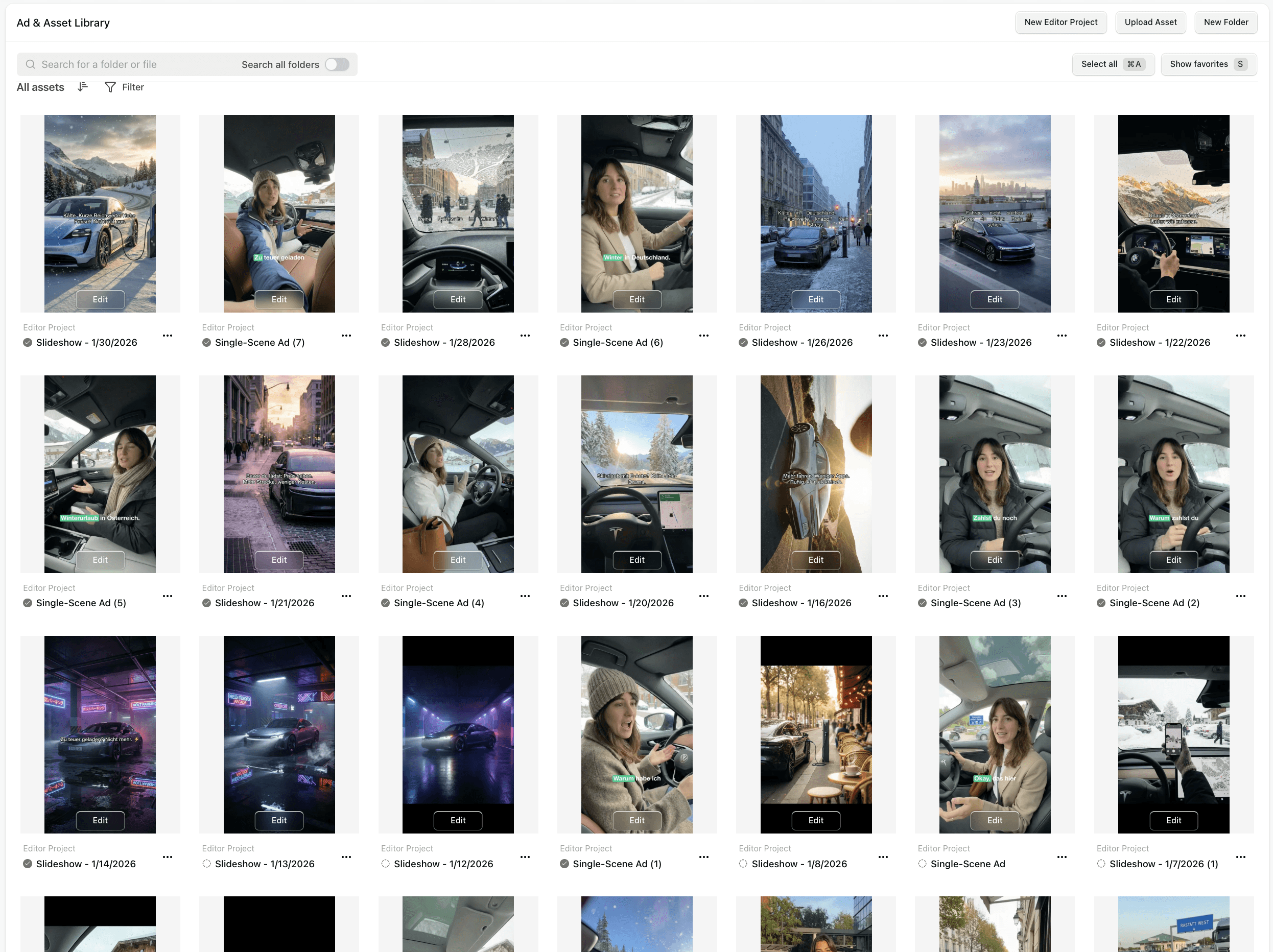Click the status checkmark icon for Single-Scene Ad (6)
Screen dimensions: 1273x952
click(564, 343)
